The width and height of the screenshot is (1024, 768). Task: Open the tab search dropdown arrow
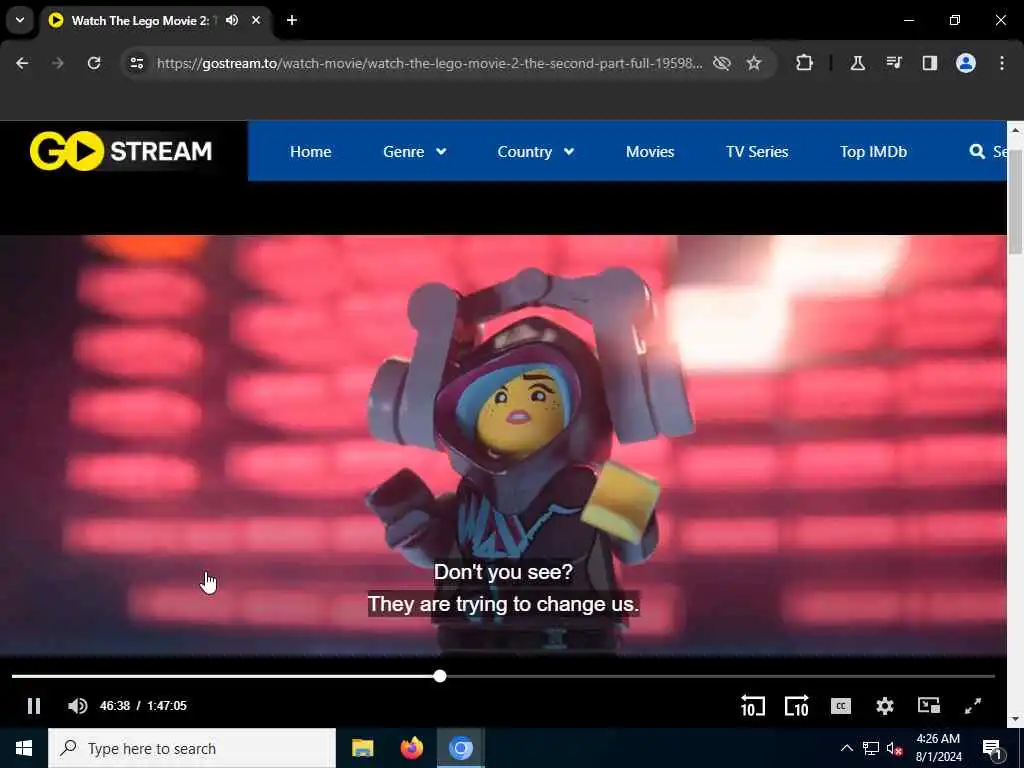20,20
